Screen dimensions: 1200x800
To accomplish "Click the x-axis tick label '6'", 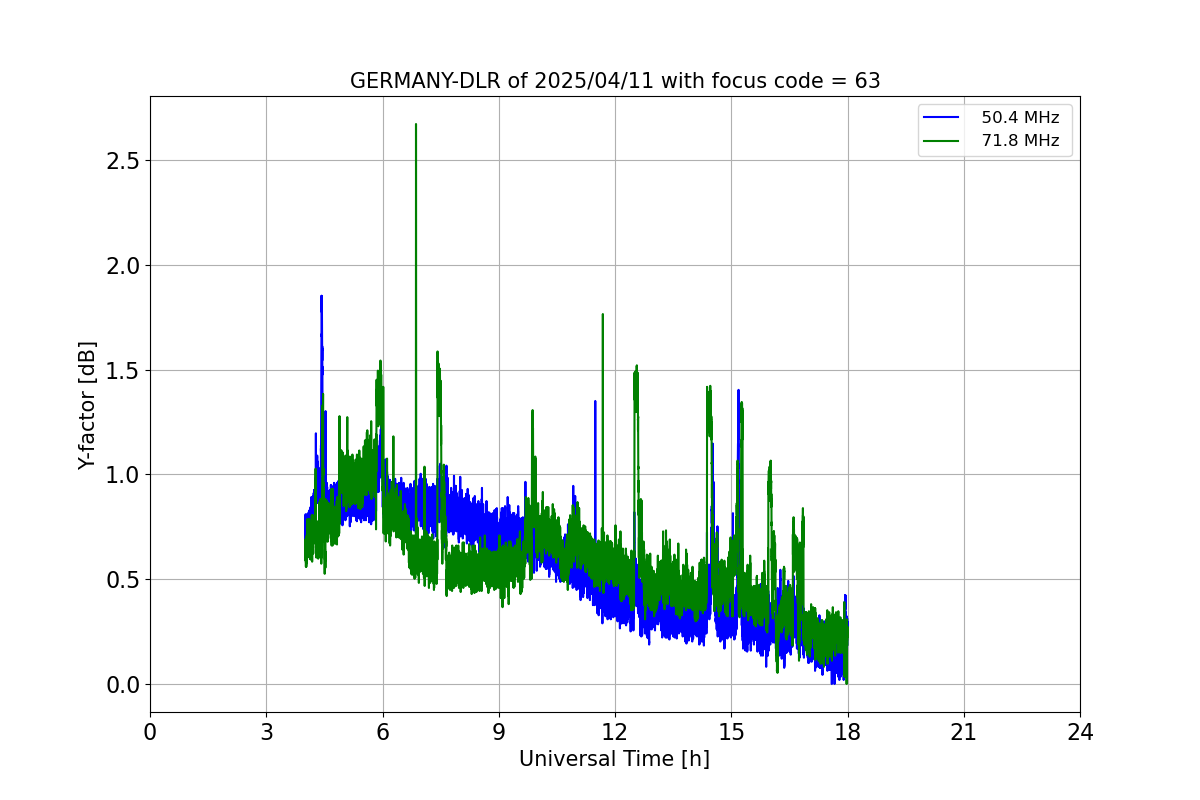I will point(382,732).
